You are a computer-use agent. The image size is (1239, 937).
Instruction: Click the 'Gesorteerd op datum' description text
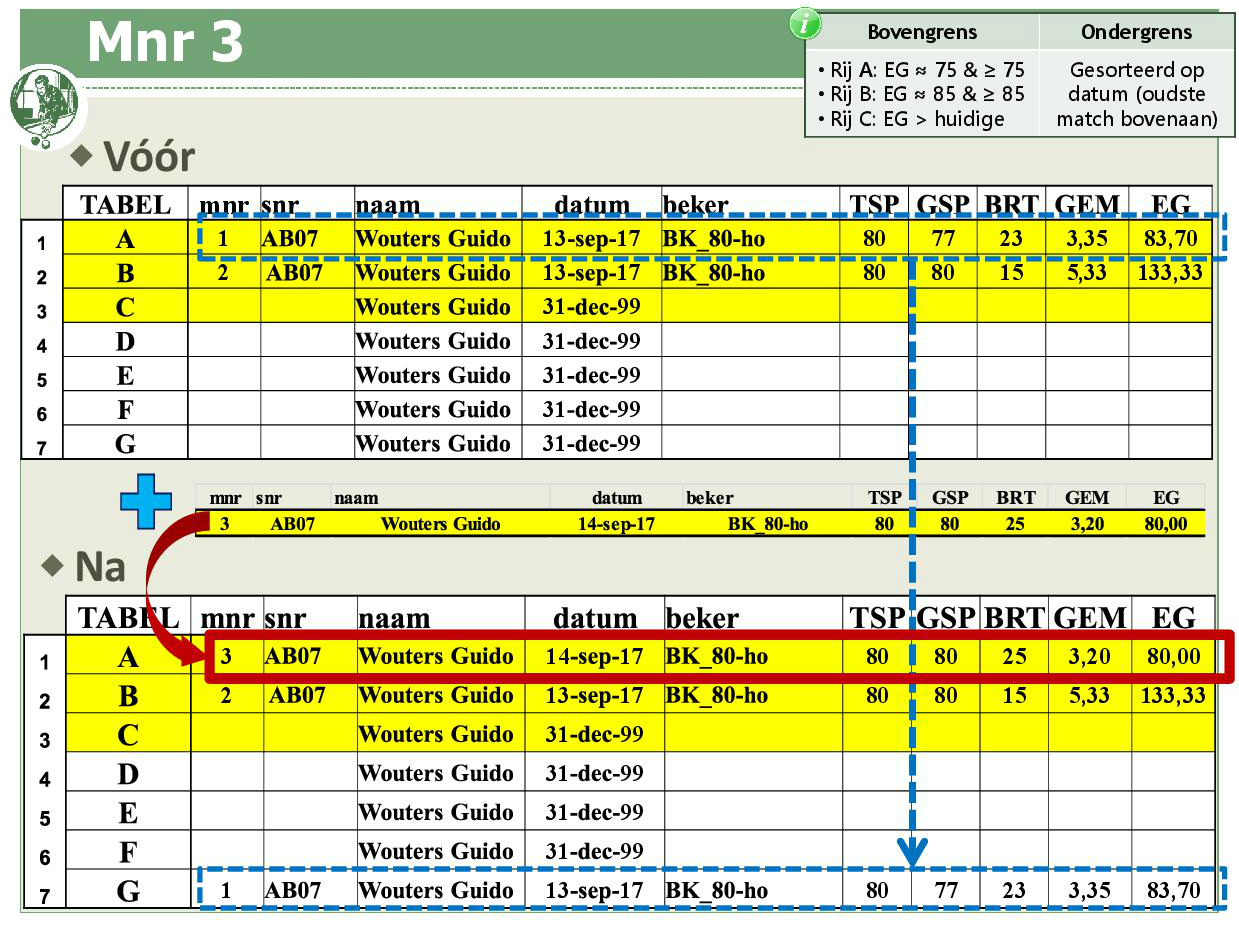(1137, 95)
